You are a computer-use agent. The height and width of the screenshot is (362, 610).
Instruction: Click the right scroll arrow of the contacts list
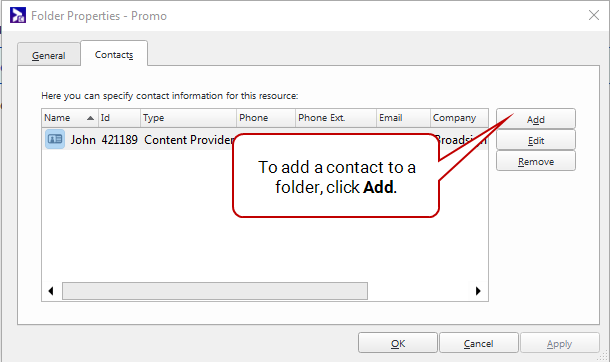click(478, 291)
